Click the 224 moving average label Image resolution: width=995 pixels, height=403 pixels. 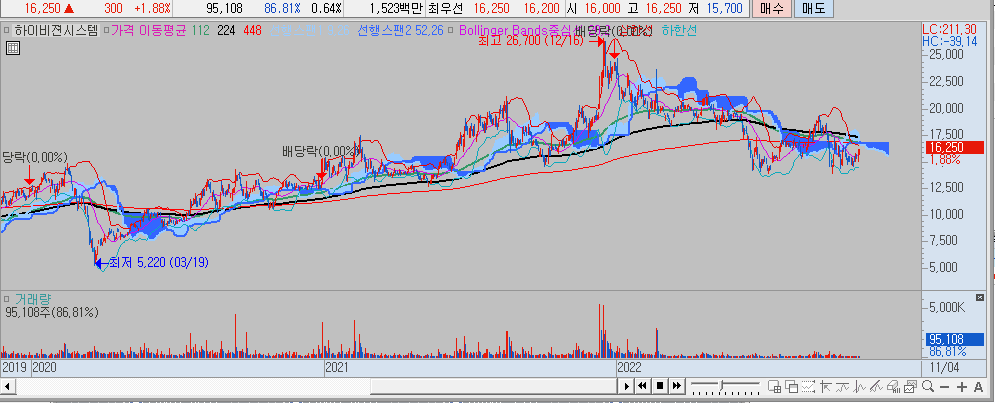[227, 30]
